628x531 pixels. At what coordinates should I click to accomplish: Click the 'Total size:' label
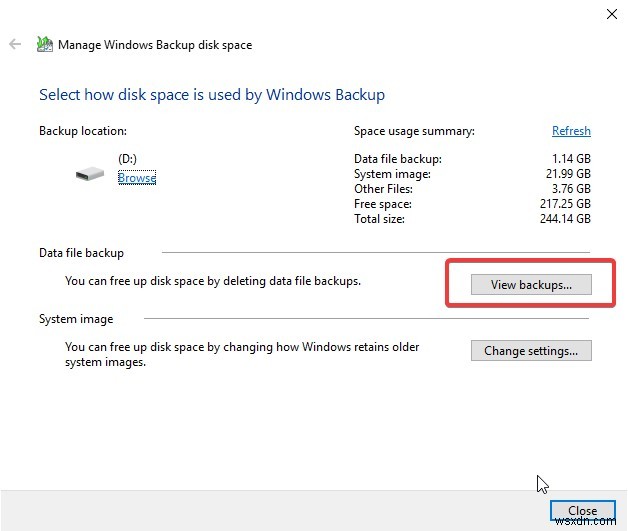point(379,219)
